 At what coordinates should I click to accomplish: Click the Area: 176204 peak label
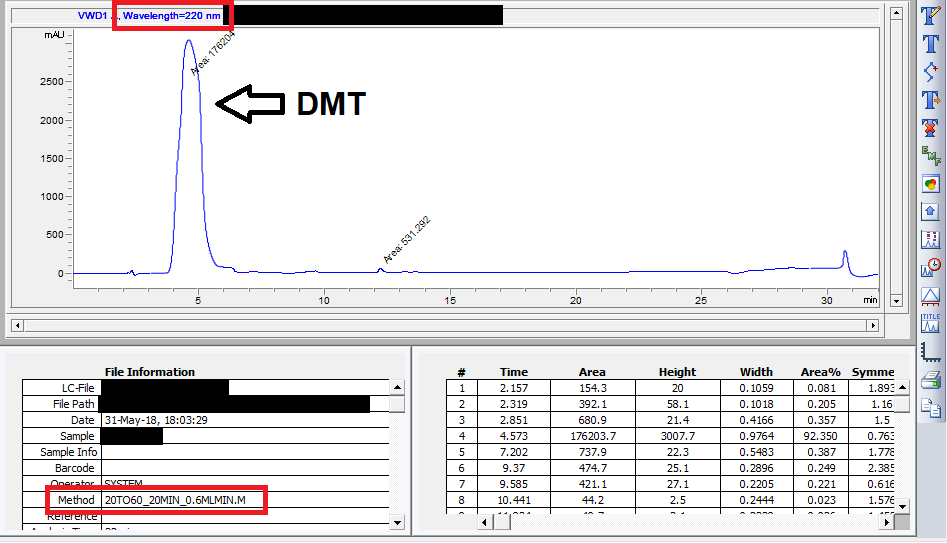point(213,53)
